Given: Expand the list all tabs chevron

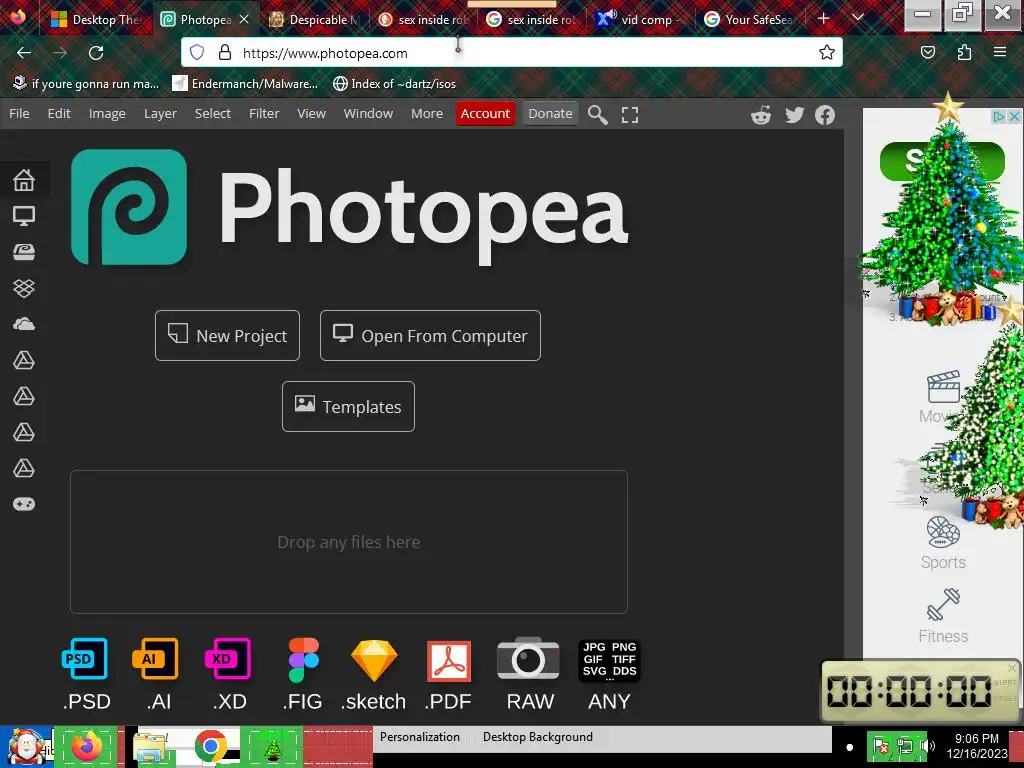Looking at the screenshot, I should pyautogui.click(x=858, y=18).
